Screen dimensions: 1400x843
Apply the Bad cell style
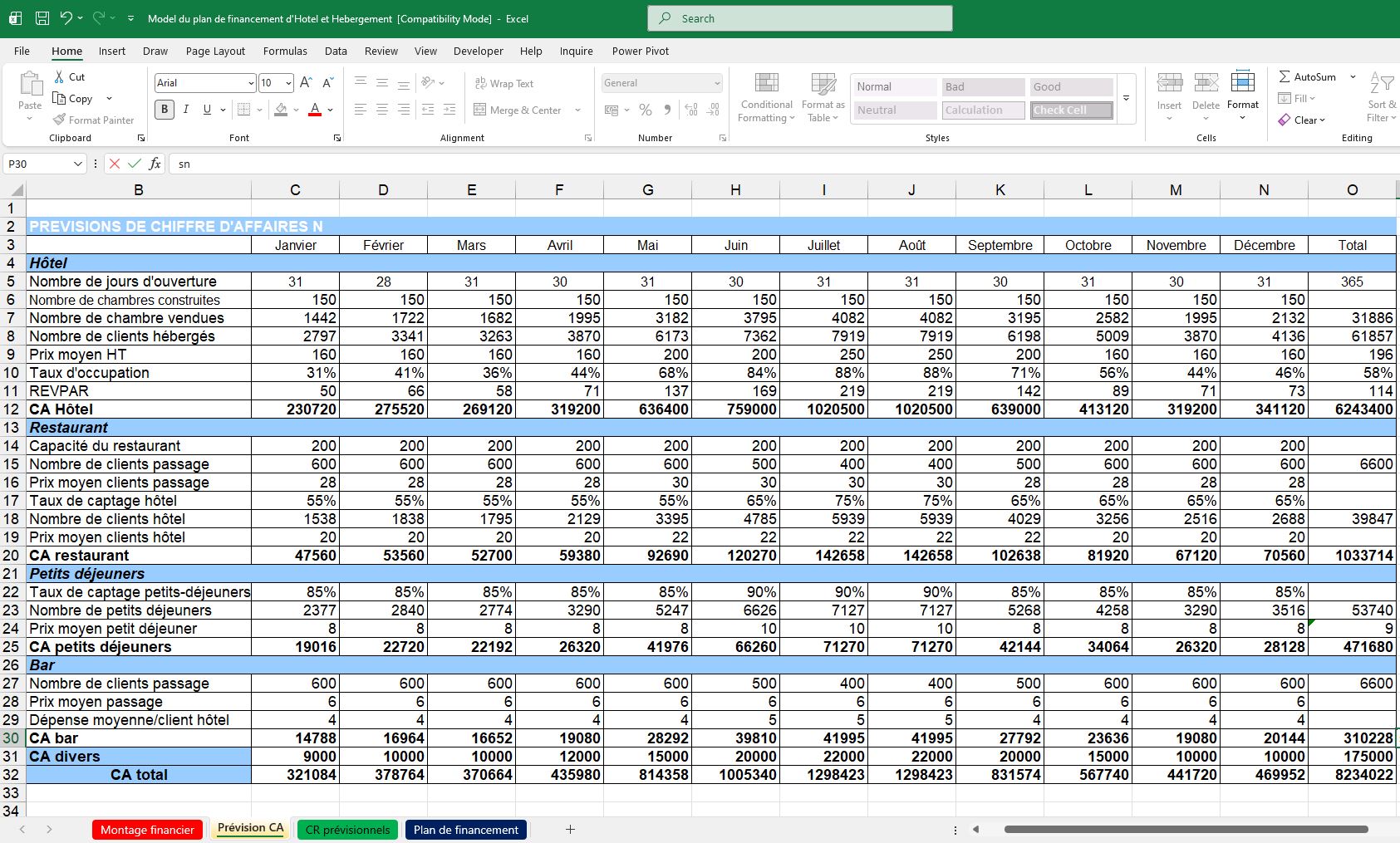[x=983, y=86]
